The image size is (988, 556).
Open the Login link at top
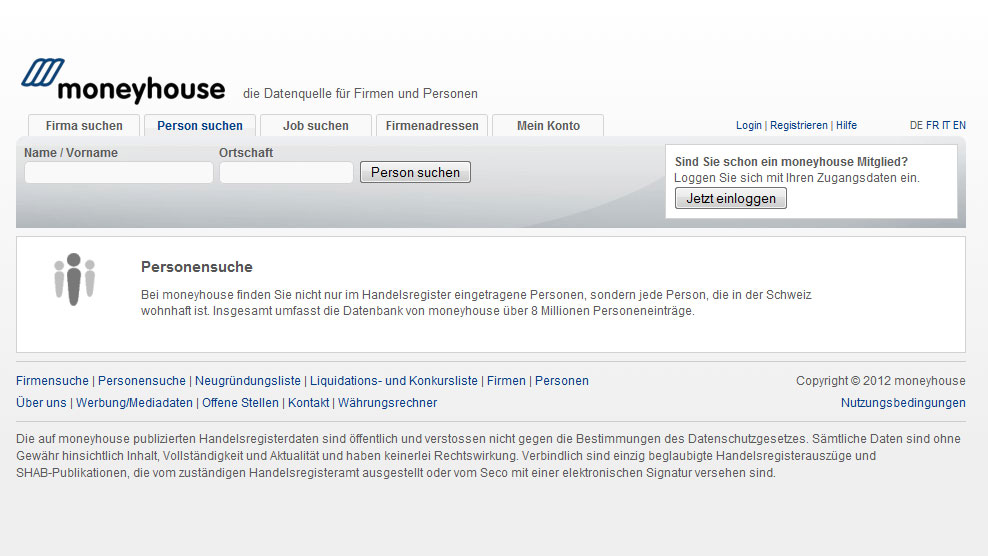click(749, 125)
